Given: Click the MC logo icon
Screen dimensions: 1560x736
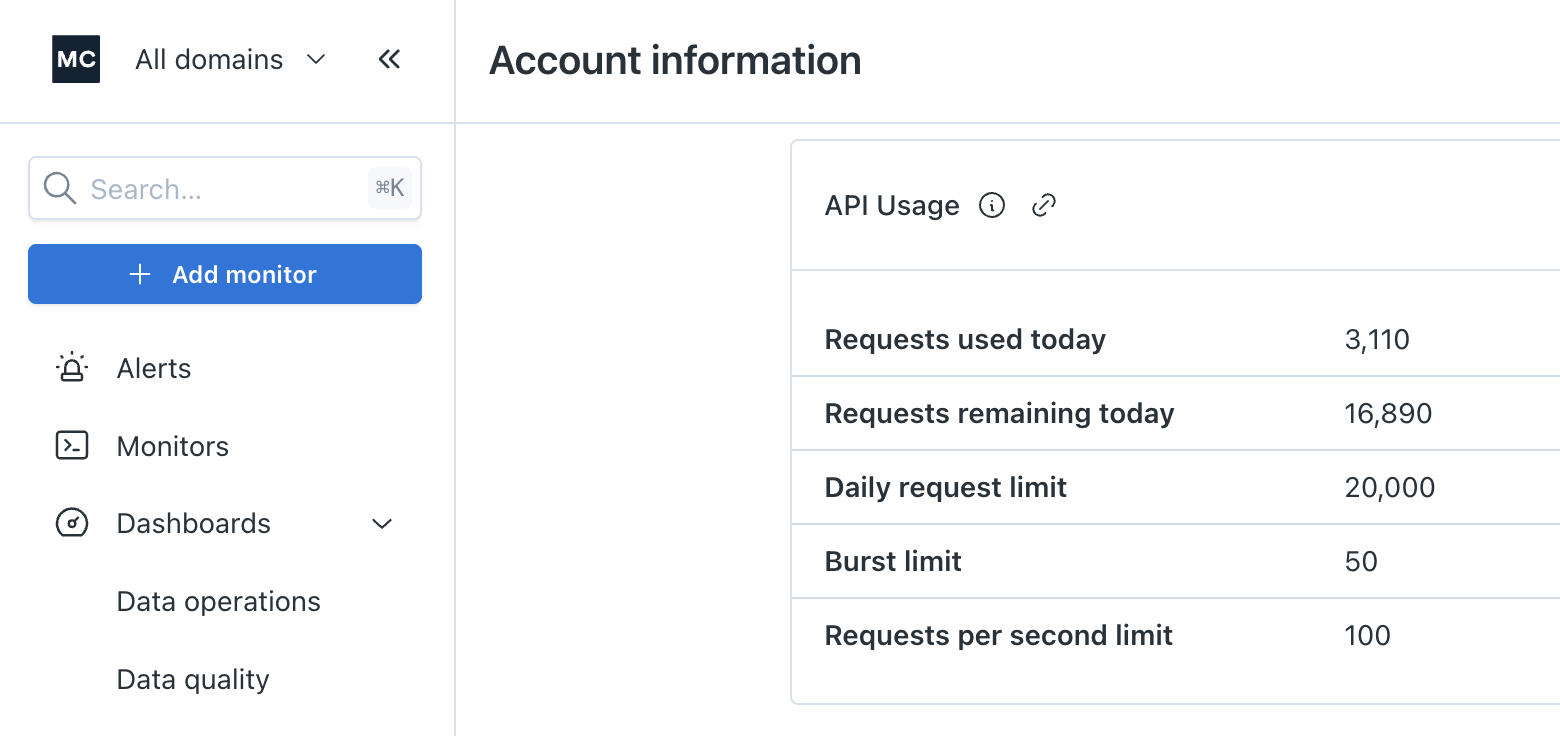Looking at the screenshot, I should (x=76, y=59).
